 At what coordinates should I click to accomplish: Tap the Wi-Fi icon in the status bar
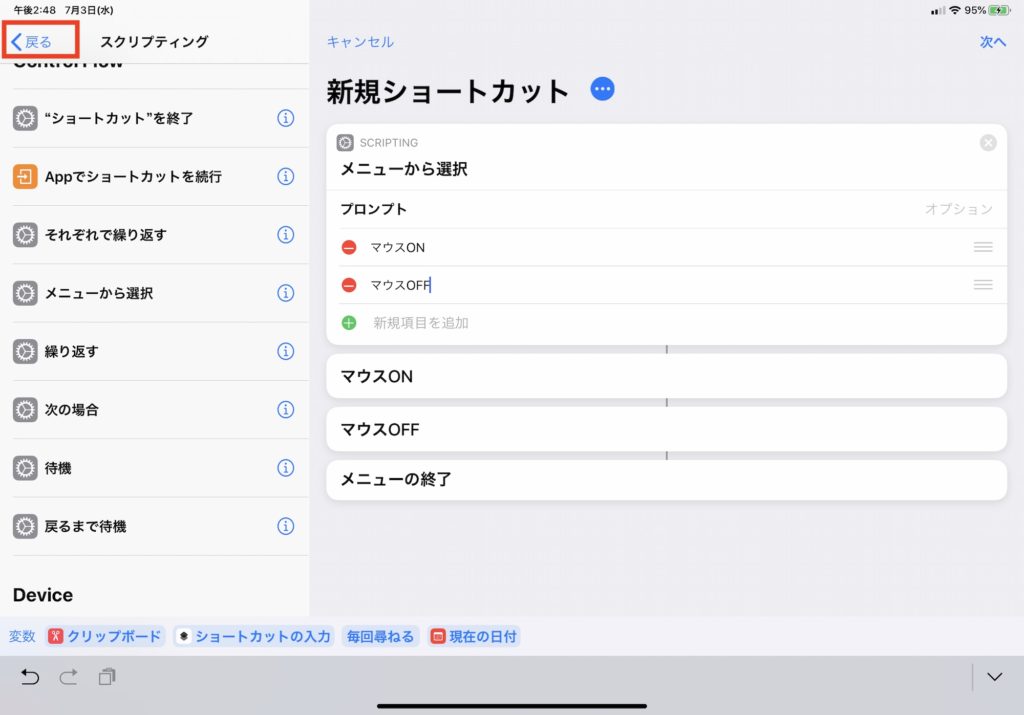pos(955,10)
